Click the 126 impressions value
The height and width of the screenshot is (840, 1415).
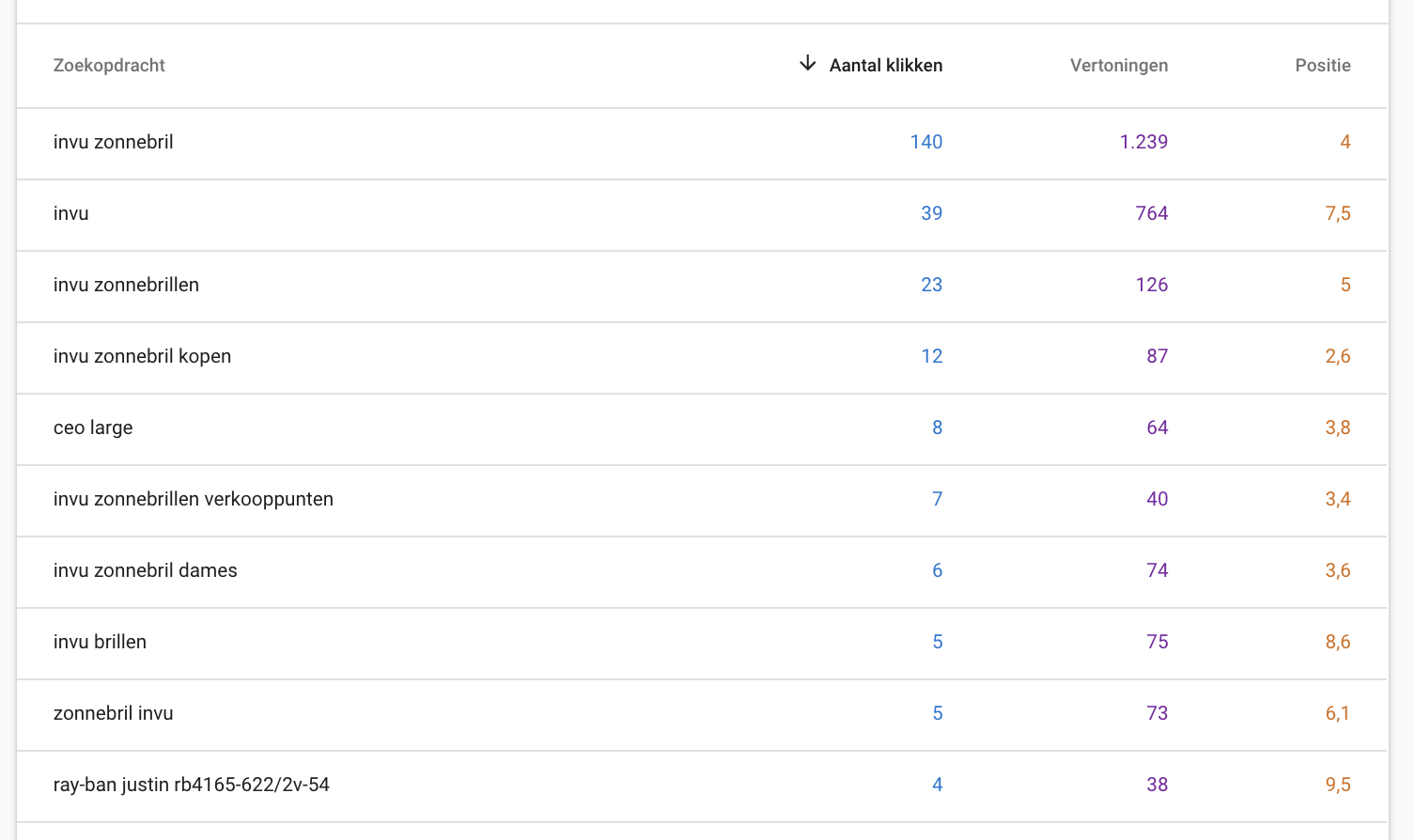1152,285
